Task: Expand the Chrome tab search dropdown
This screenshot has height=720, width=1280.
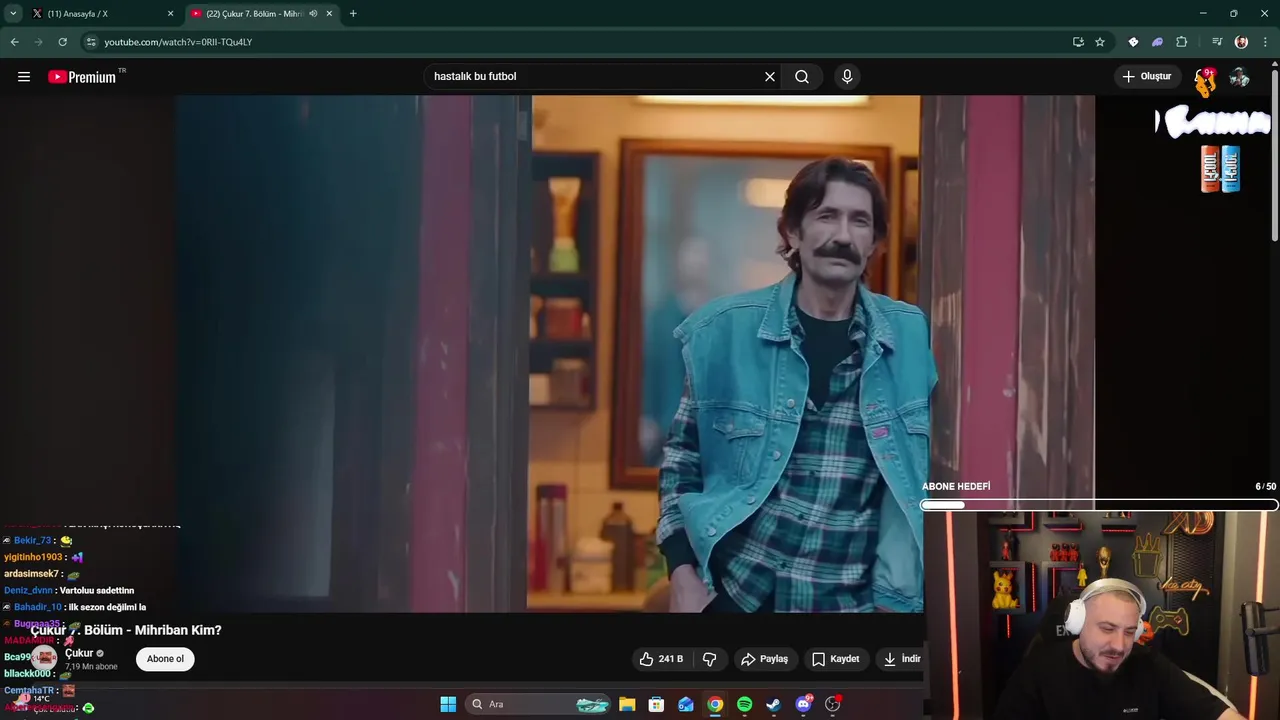Action: [x=13, y=14]
